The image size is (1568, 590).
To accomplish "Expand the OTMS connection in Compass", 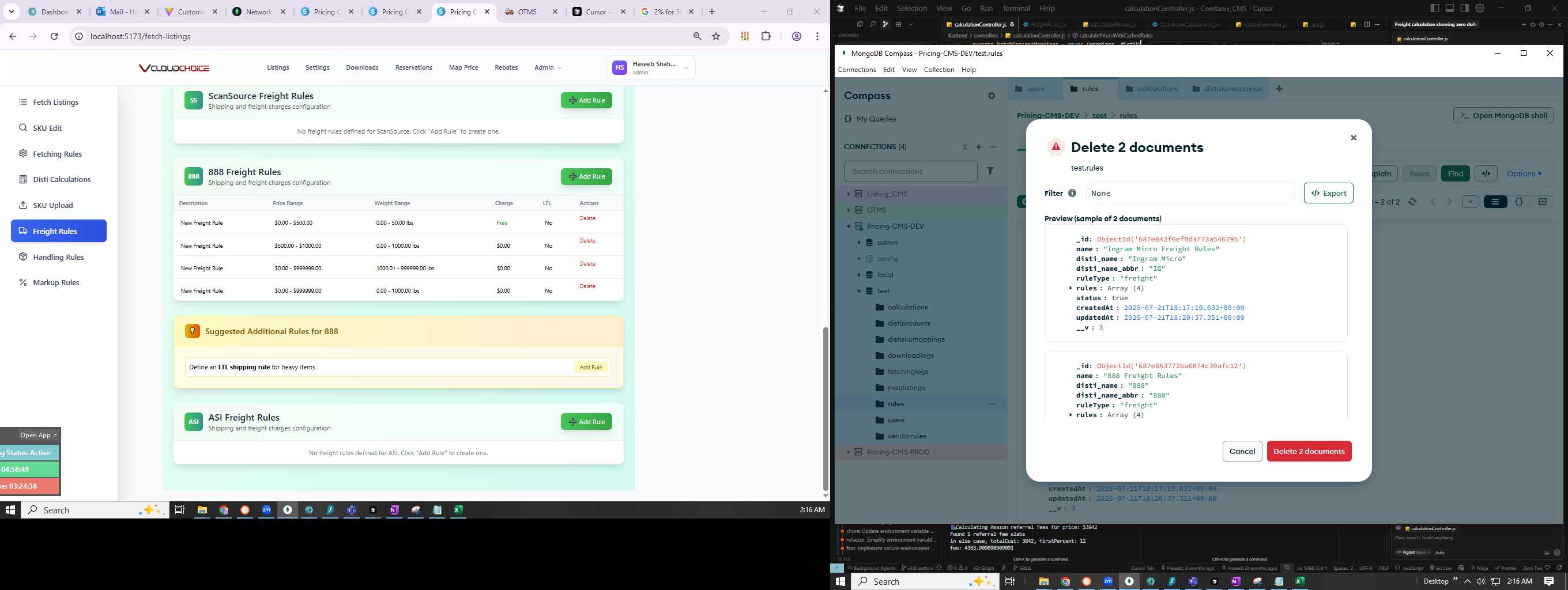I will tap(848, 210).
